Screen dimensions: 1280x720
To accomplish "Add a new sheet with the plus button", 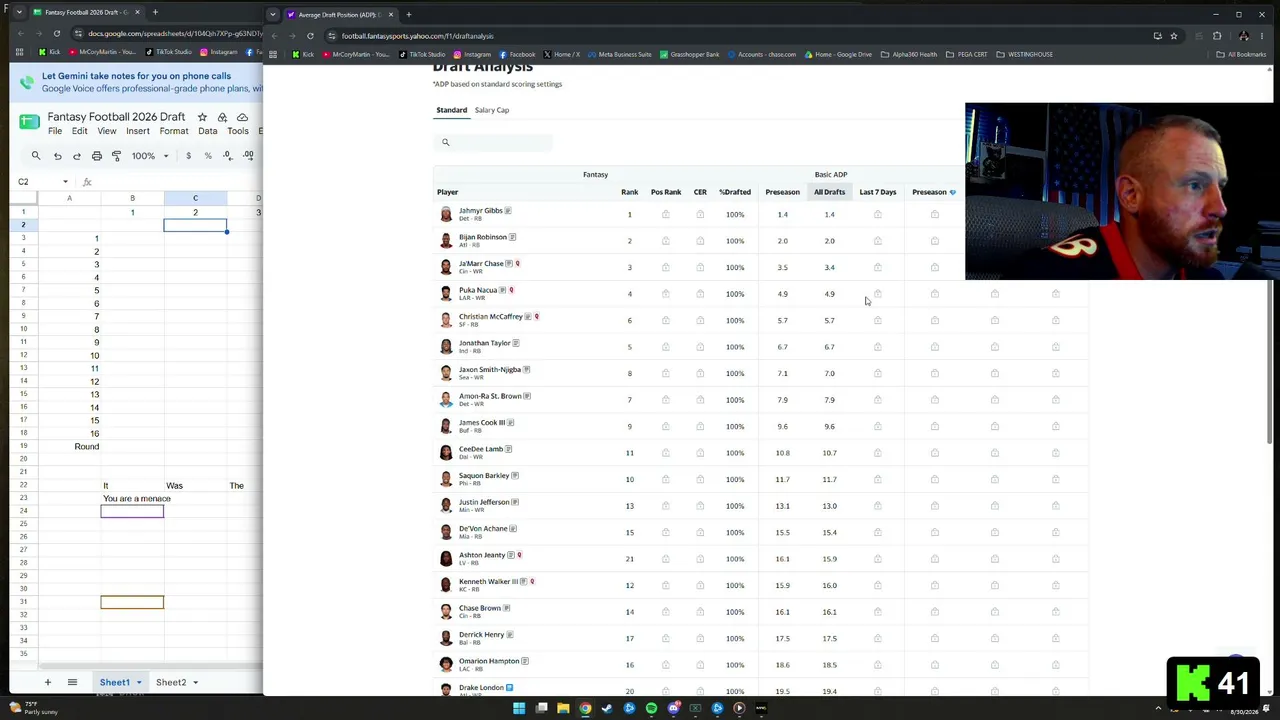I will pos(47,682).
